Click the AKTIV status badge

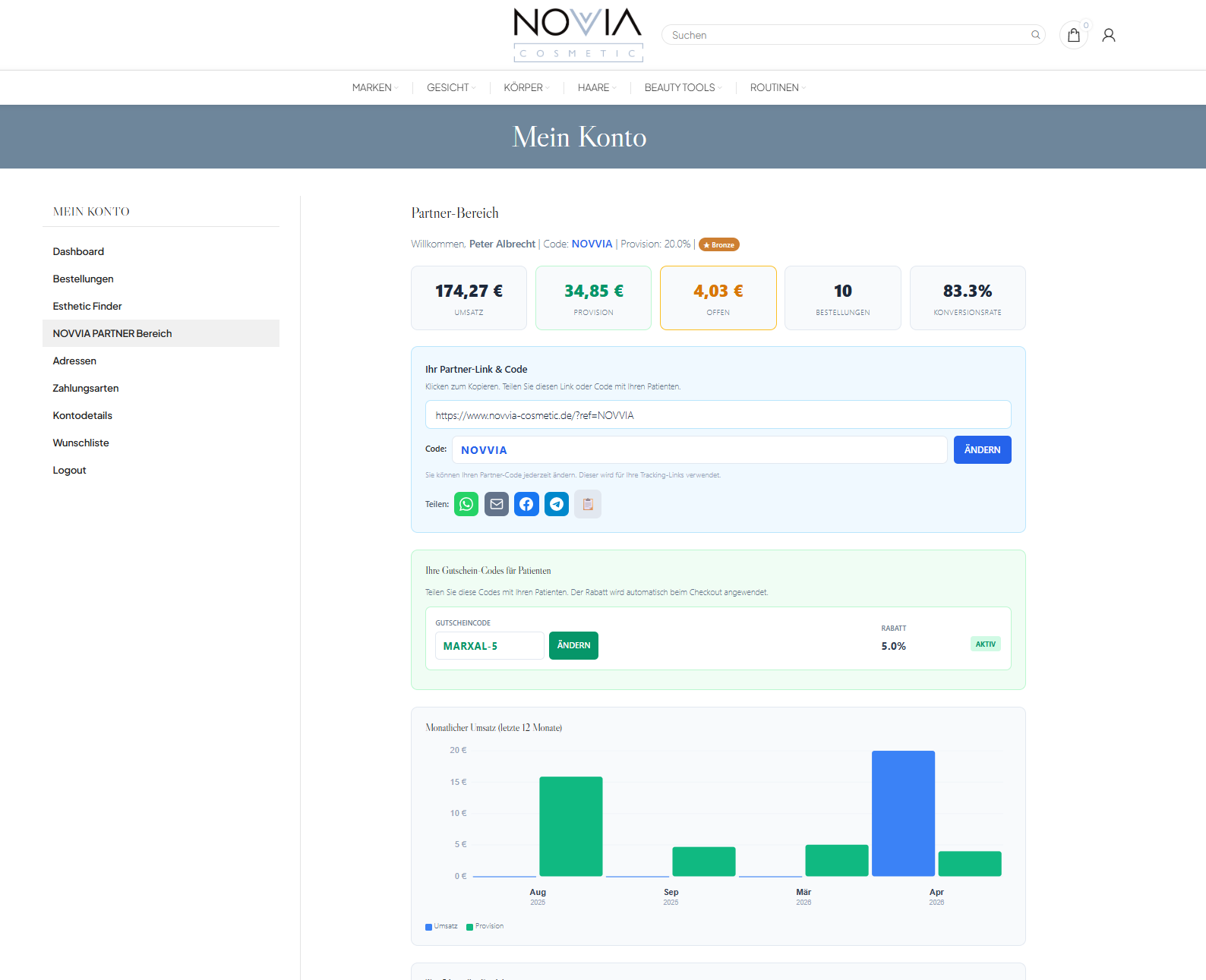(x=985, y=644)
